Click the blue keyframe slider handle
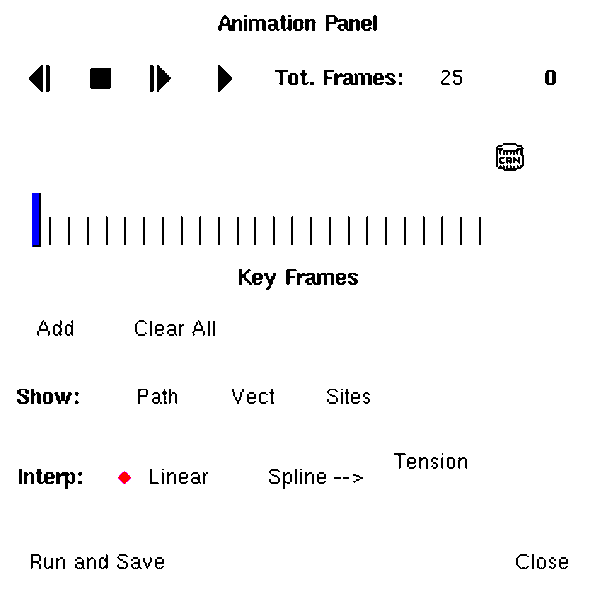This screenshot has height=600, width=595. 36,220
